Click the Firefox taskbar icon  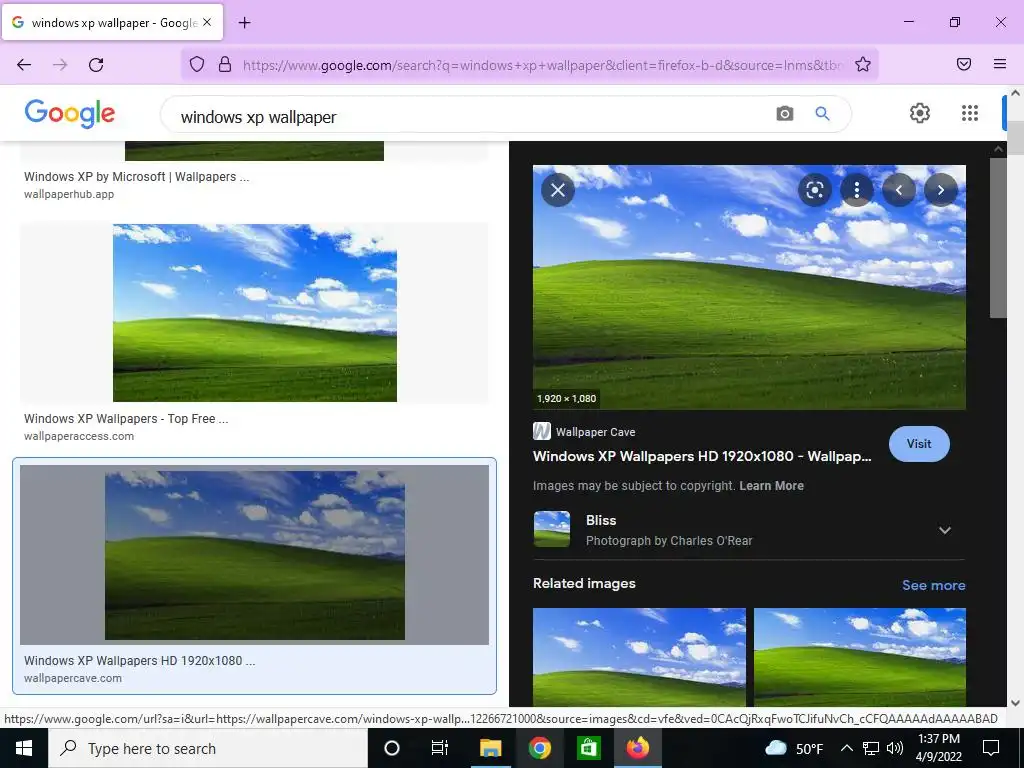[x=637, y=748]
